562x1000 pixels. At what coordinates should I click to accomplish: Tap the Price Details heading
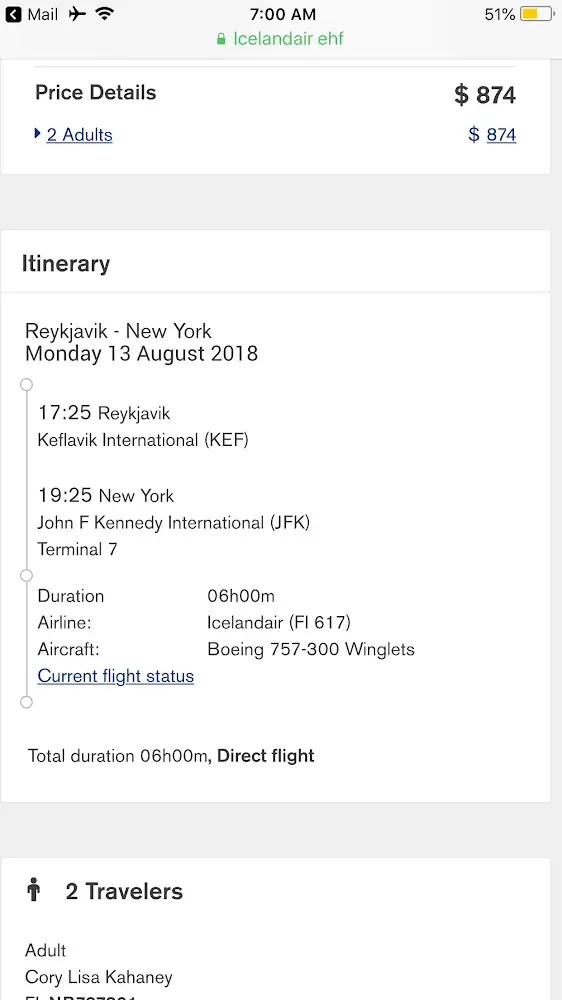point(96,92)
